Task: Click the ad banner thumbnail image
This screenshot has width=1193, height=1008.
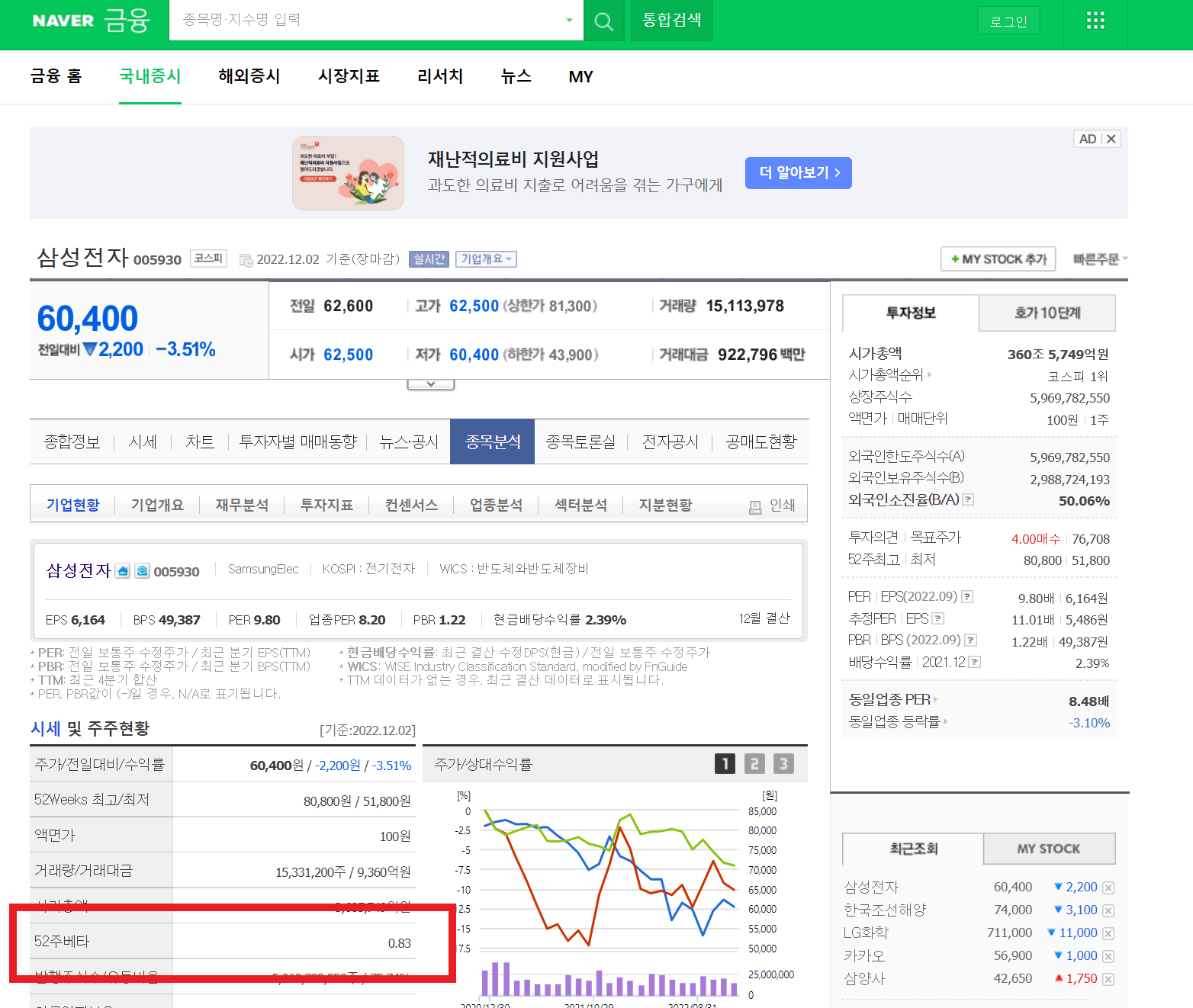Action: coord(348,173)
